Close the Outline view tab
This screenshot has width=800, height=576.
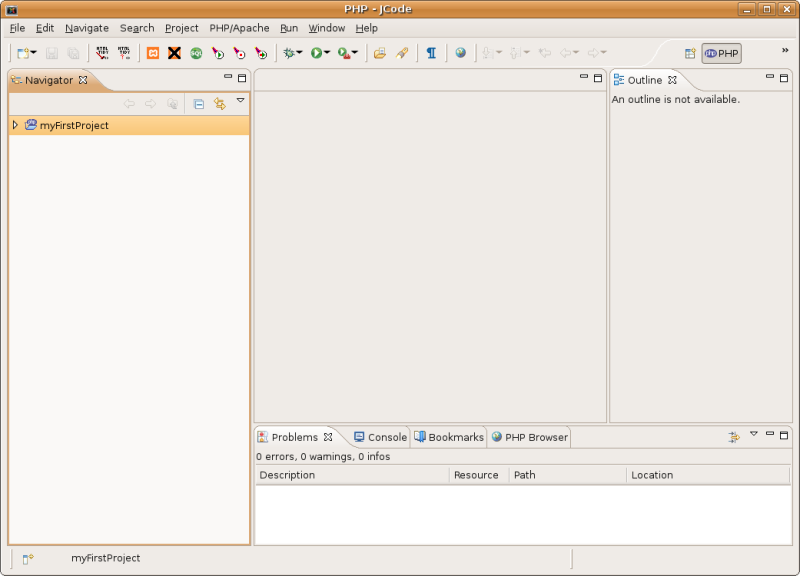[673, 80]
